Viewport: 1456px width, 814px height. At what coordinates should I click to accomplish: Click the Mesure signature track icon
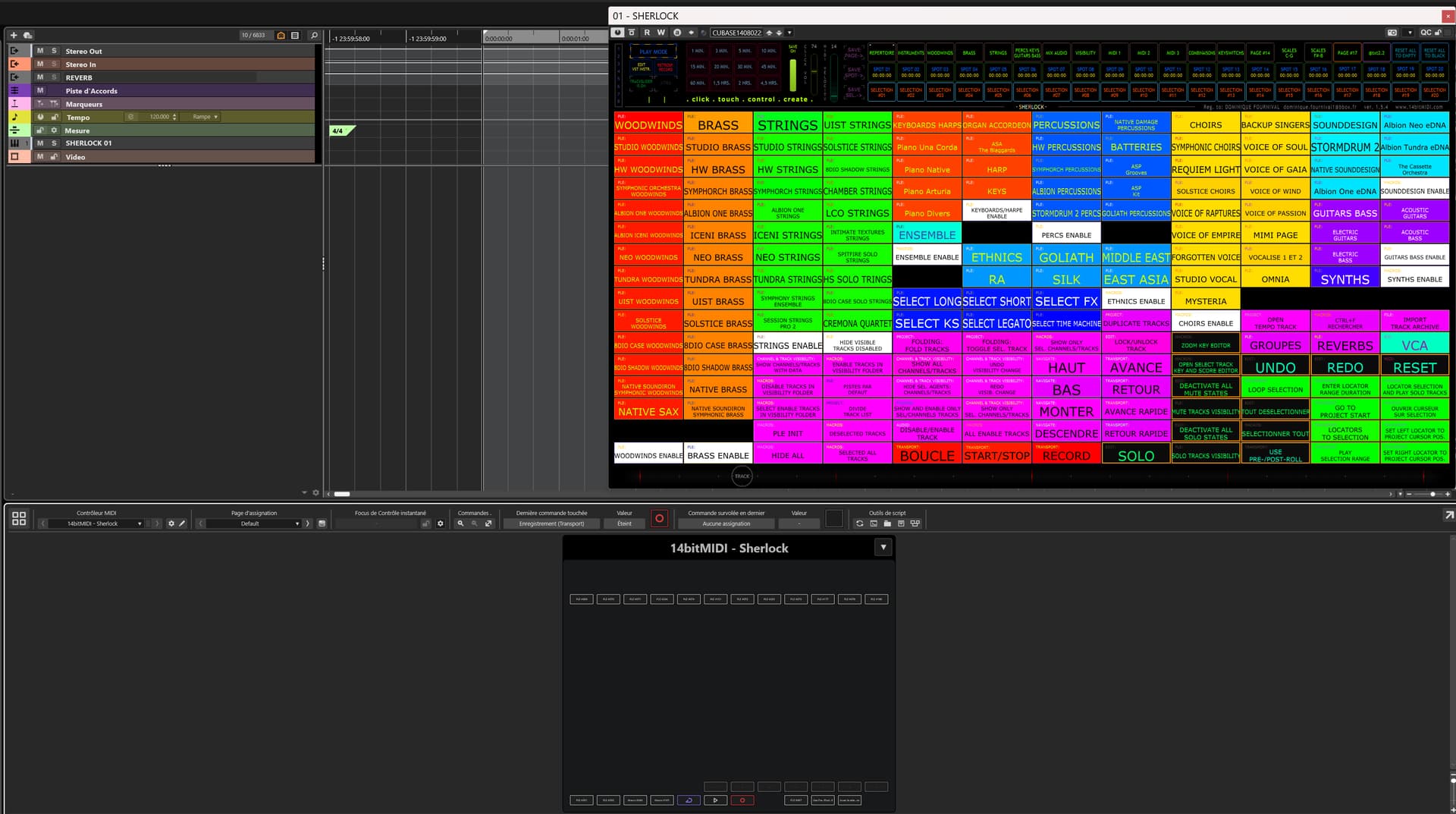[14, 130]
